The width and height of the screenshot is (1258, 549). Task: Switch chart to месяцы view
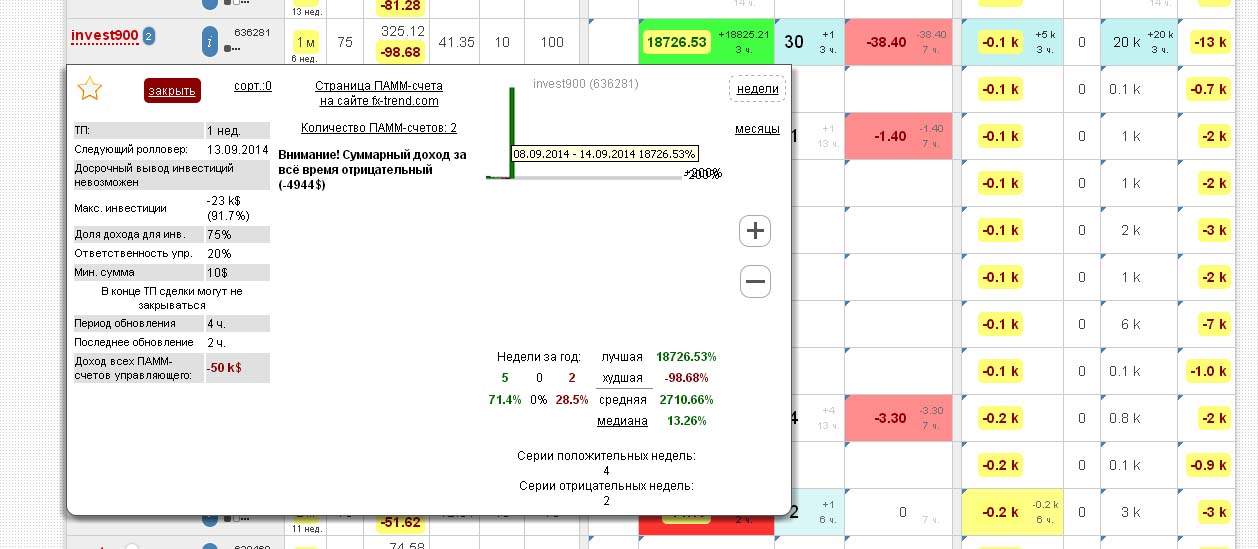(757, 129)
